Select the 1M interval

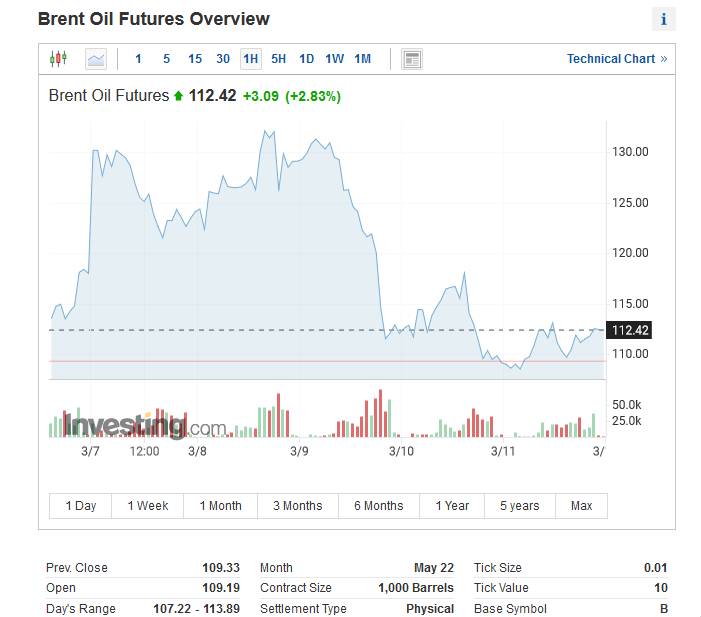363,59
